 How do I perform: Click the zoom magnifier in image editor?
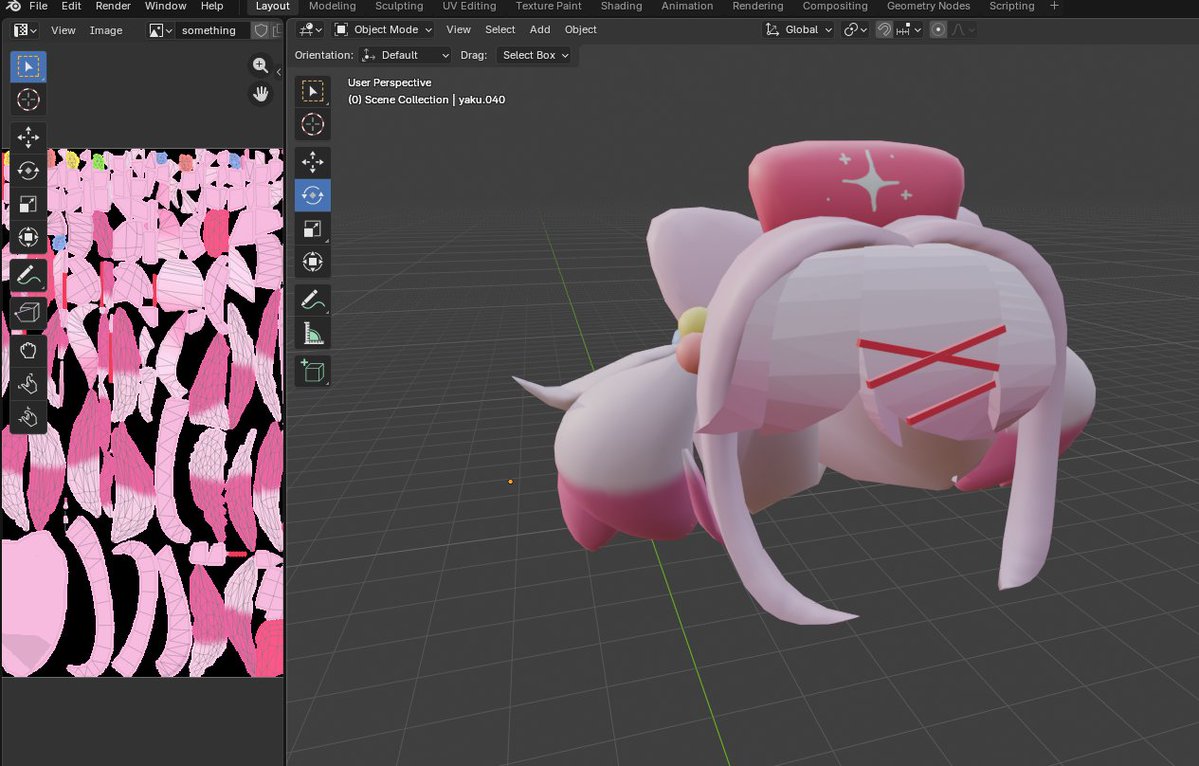(261, 65)
